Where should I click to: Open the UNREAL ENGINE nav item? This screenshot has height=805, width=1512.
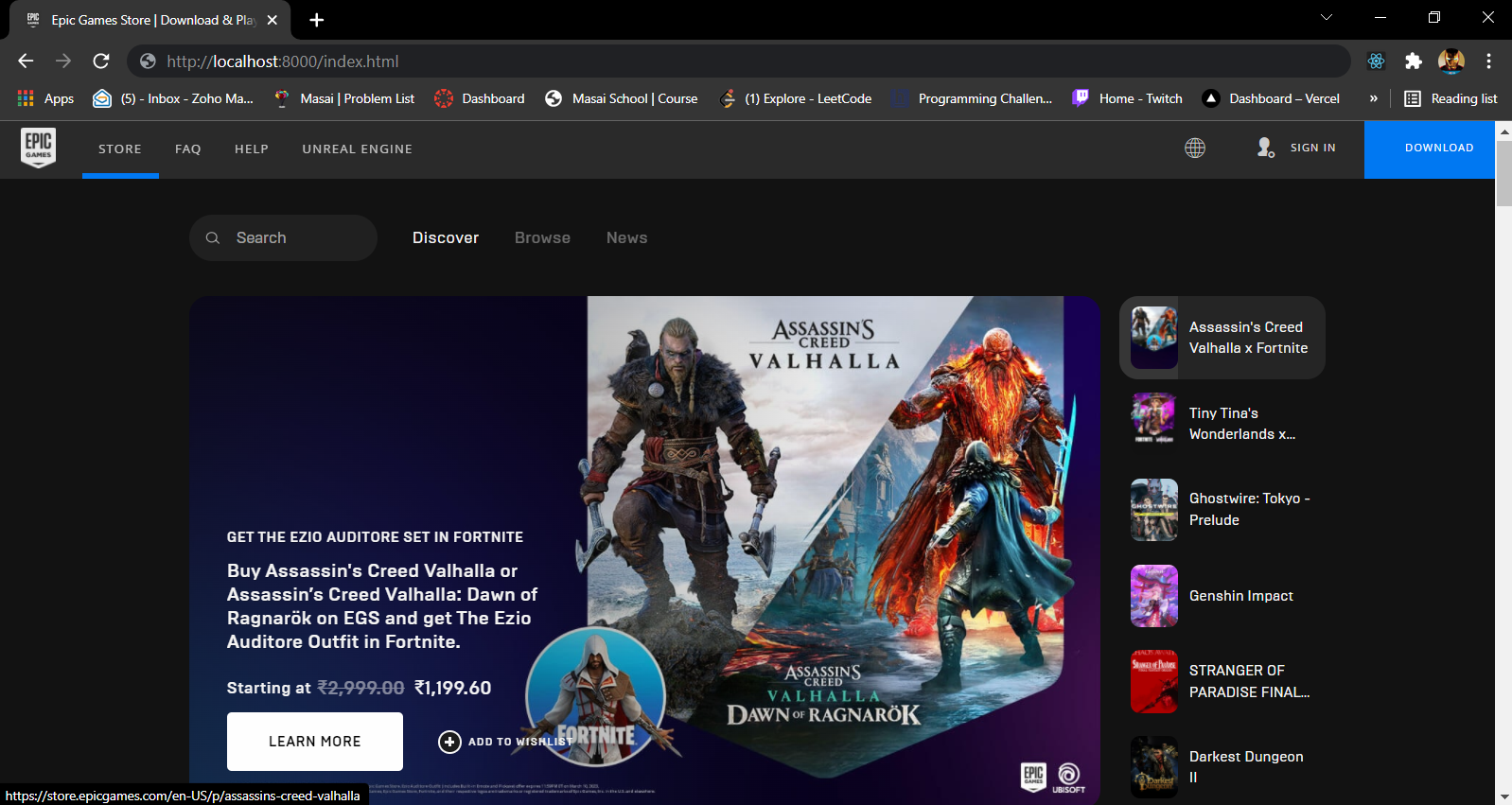tap(358, 149)
